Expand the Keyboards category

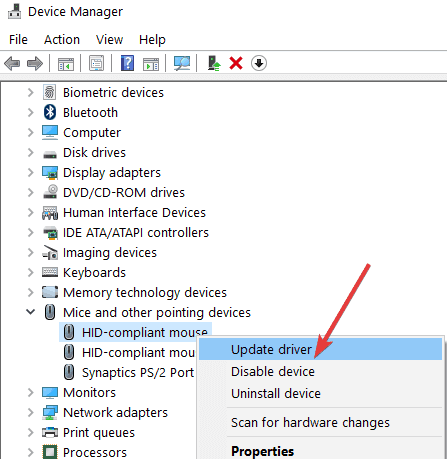[31, 272]
